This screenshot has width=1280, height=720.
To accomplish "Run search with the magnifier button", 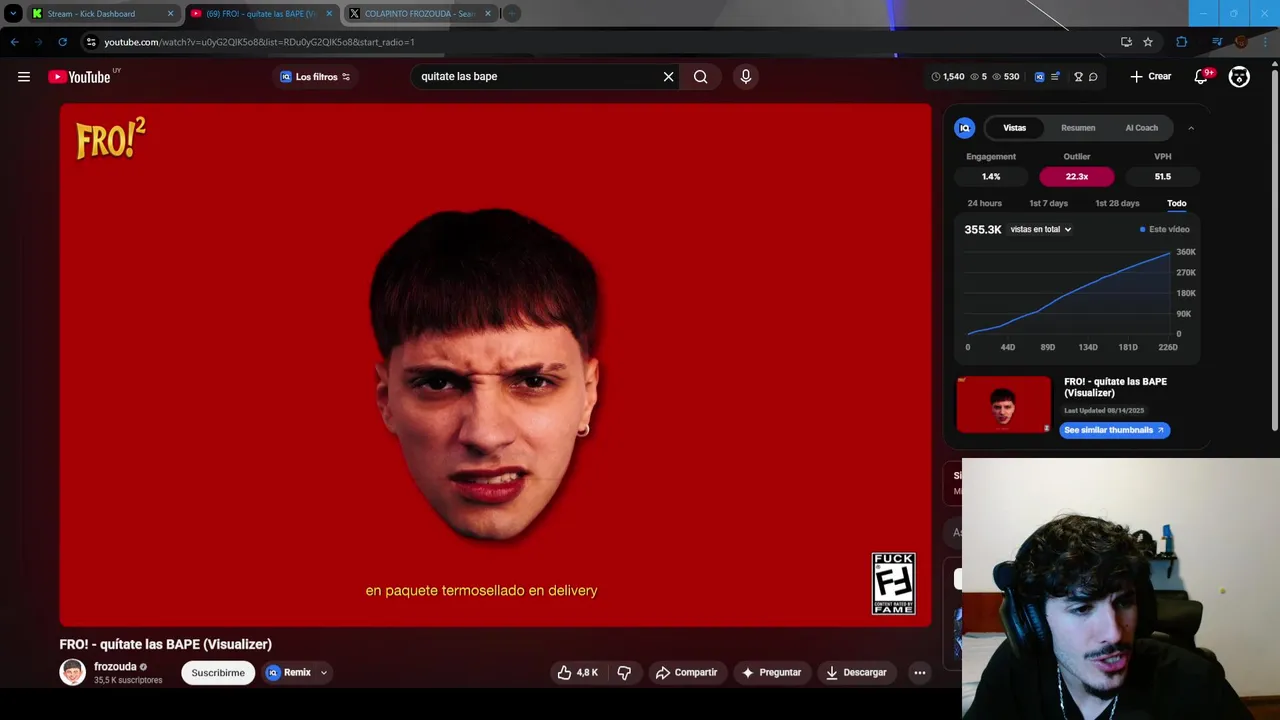I will tap(701, 76).
